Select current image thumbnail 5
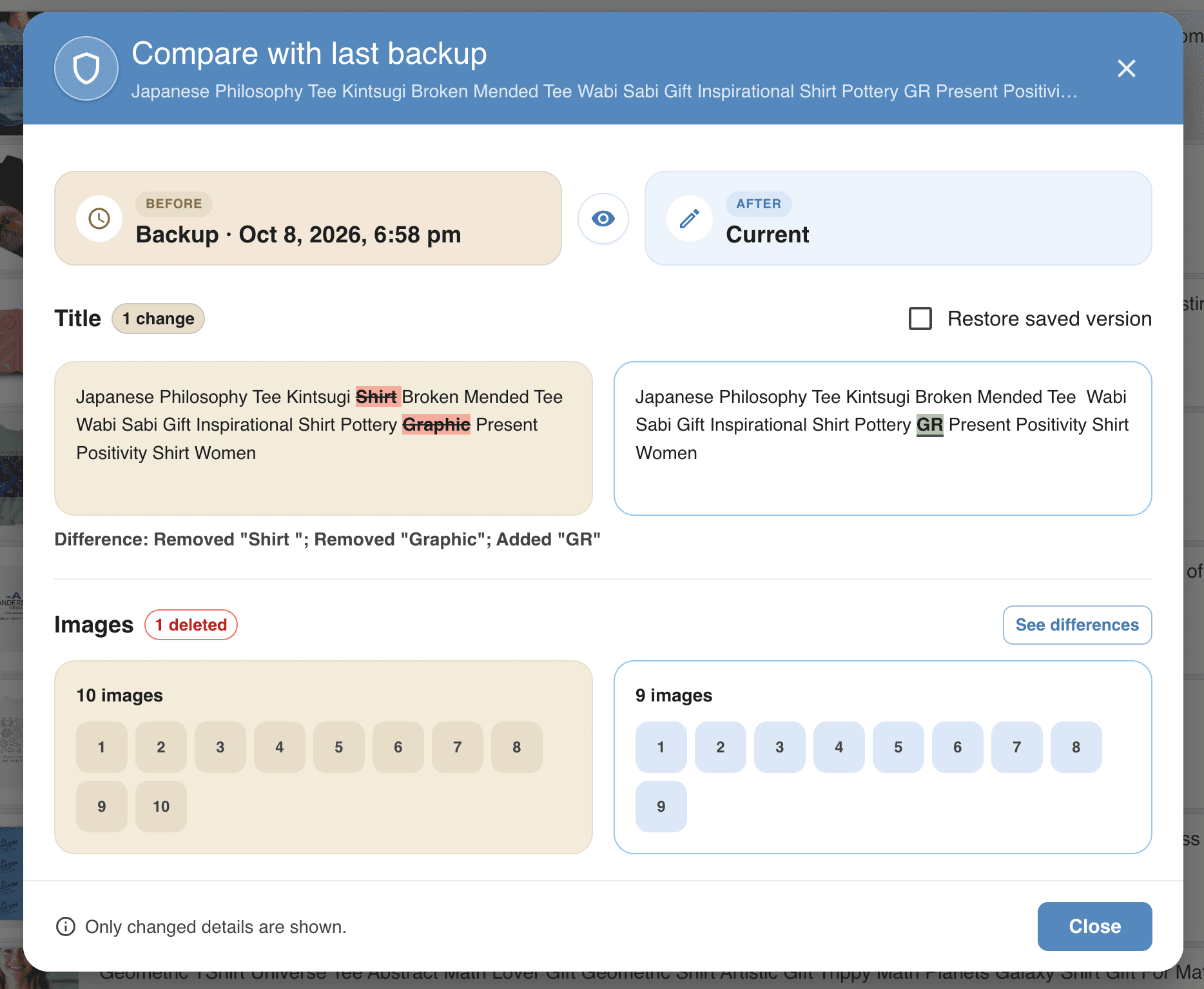Image resolution: width=1204 pixels, height=989 pixels. click(x=898, y=747)
